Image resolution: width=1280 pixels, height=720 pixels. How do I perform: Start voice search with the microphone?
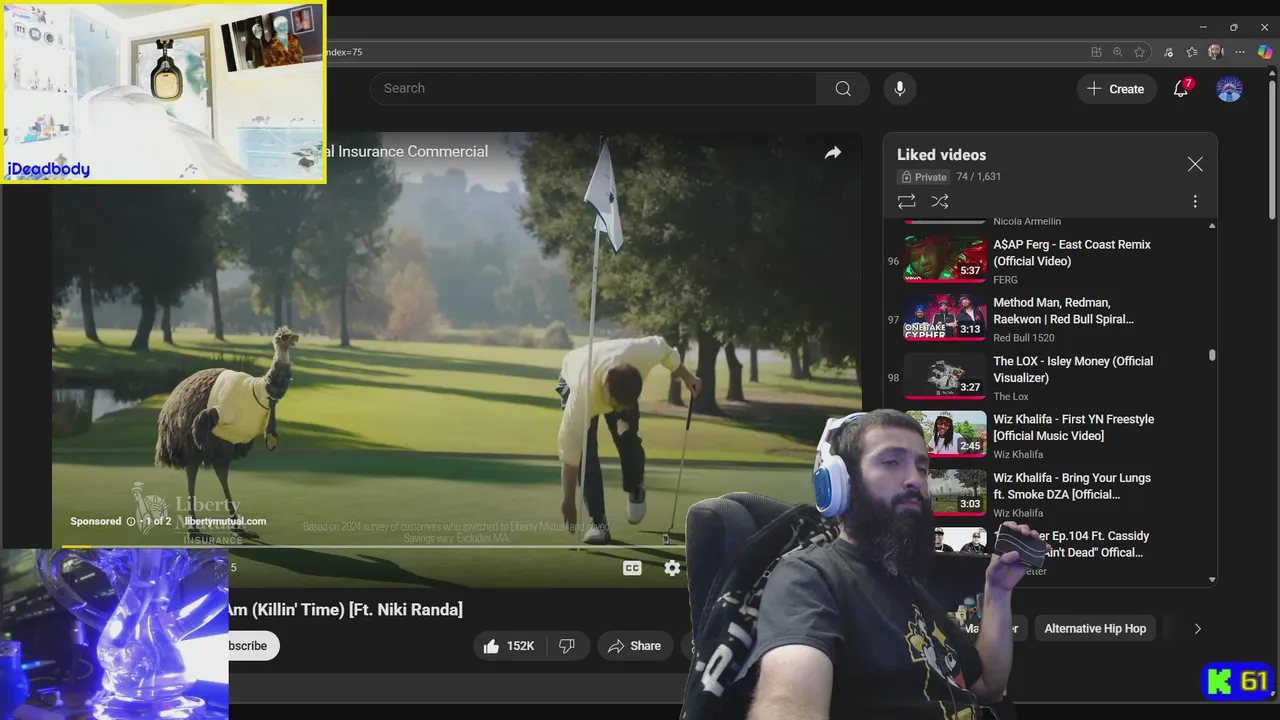tap(899, 88)
